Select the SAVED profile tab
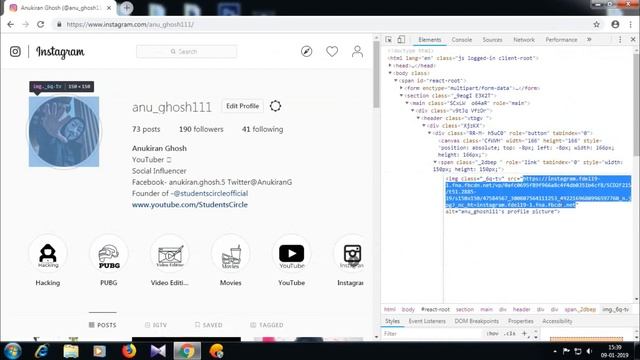Viewport: 640px width, 360px height. point(209,325)
